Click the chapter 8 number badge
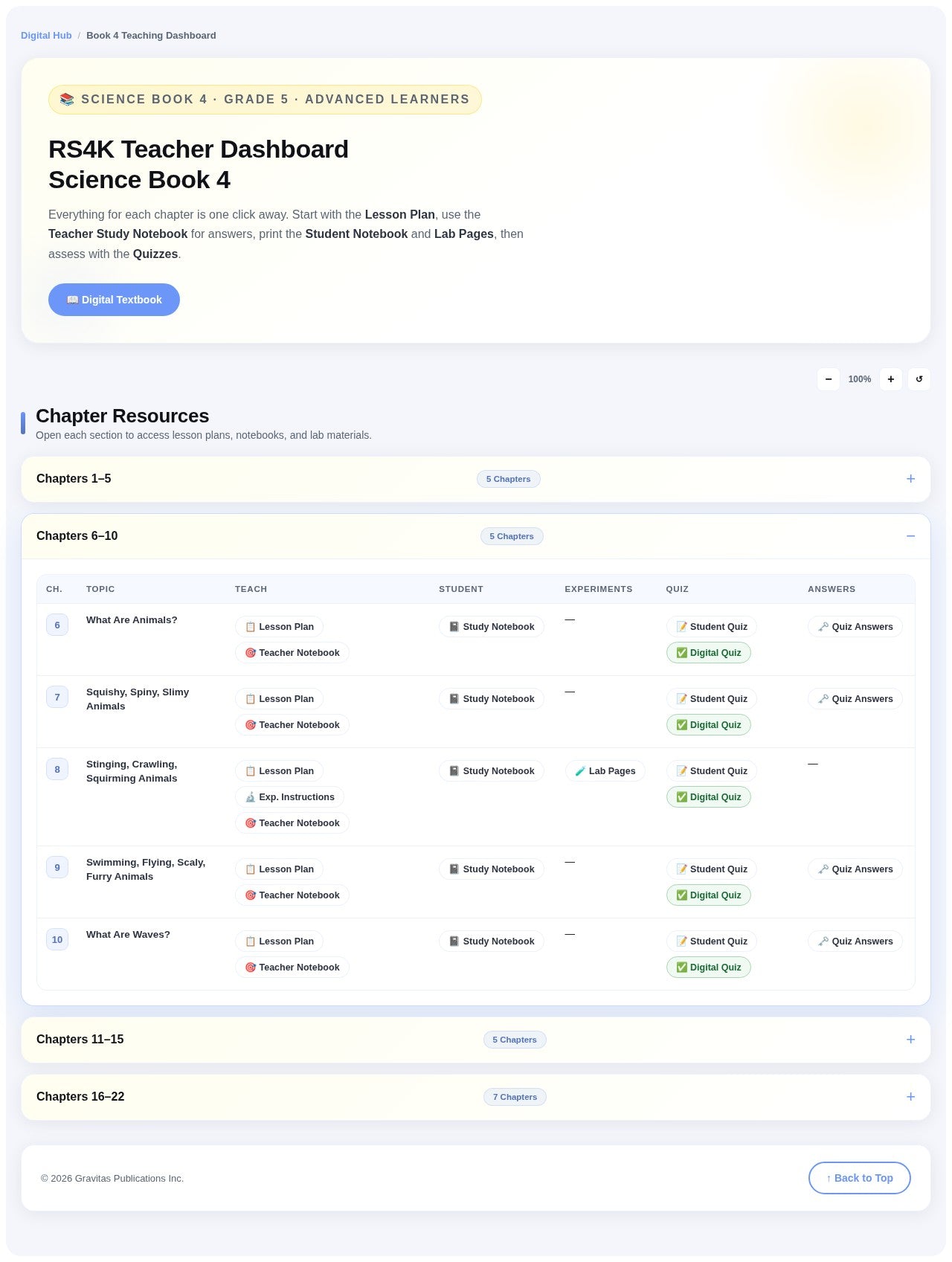952x1262 pixels. [57, 770]
